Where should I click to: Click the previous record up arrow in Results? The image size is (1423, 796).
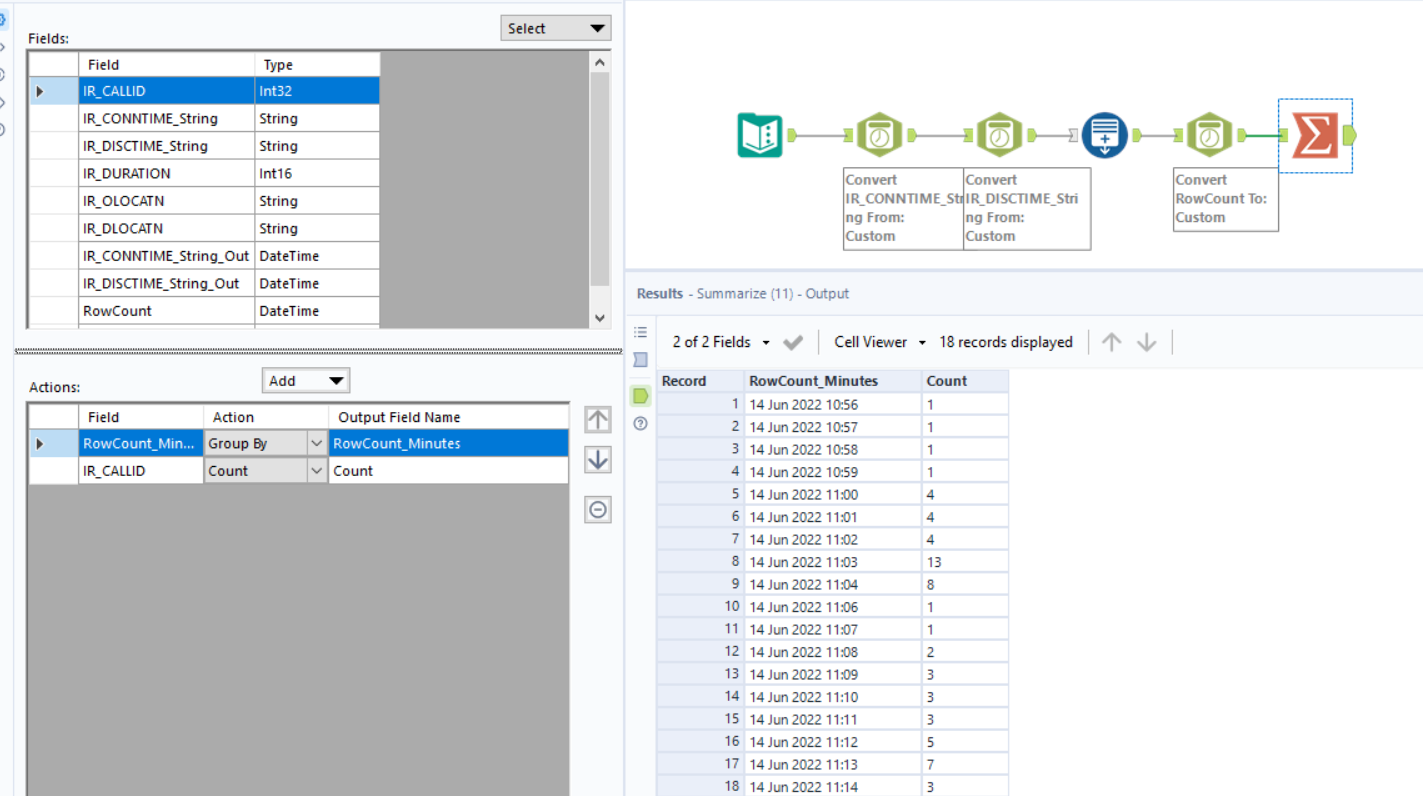(1111, 342)
